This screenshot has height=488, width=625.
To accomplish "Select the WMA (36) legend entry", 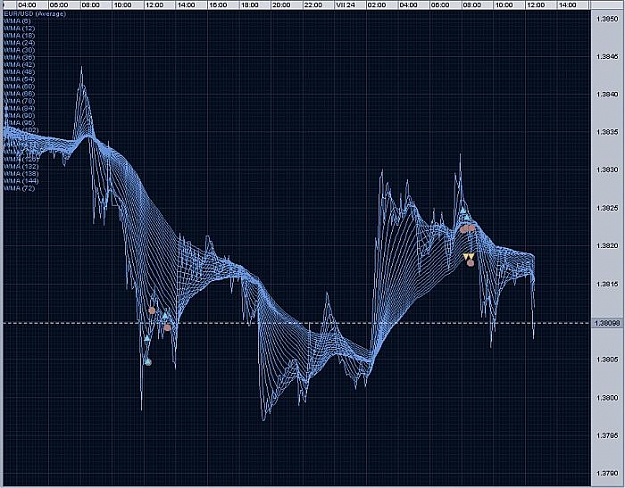I will pyautogui.click(x=19, y=57).
